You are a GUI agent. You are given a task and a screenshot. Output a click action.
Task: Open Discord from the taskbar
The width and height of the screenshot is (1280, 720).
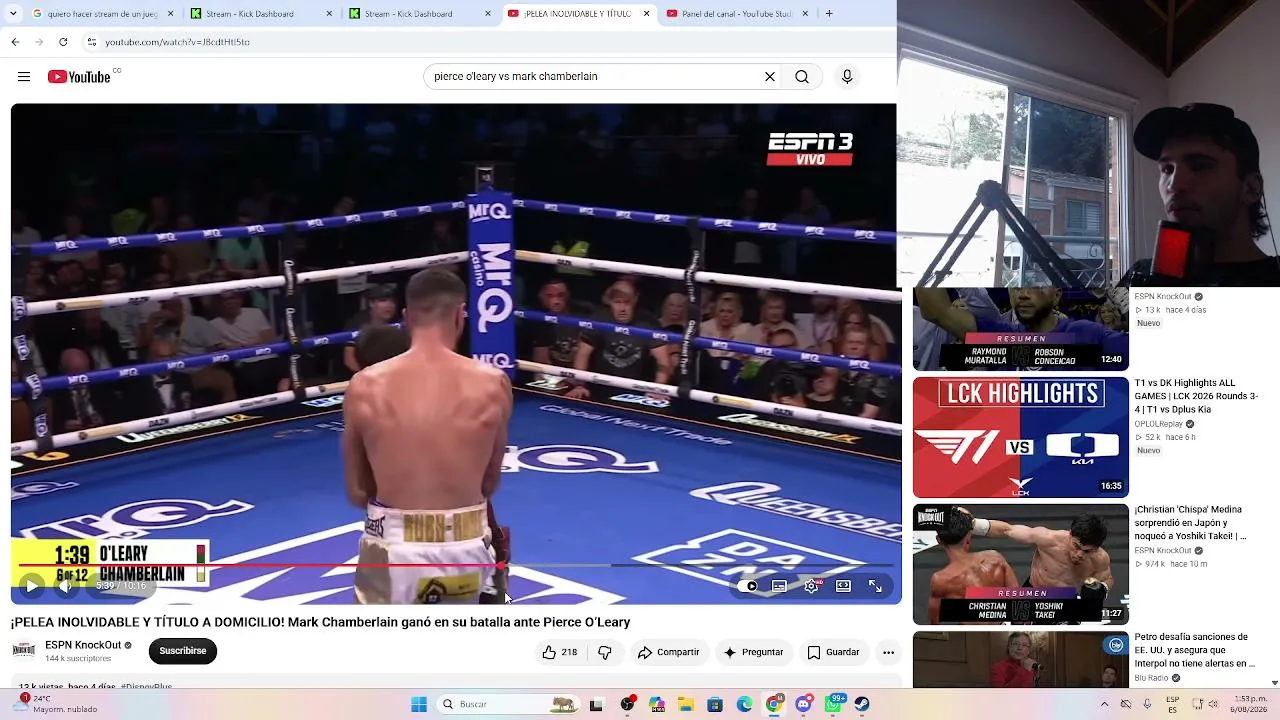(803, 704)
